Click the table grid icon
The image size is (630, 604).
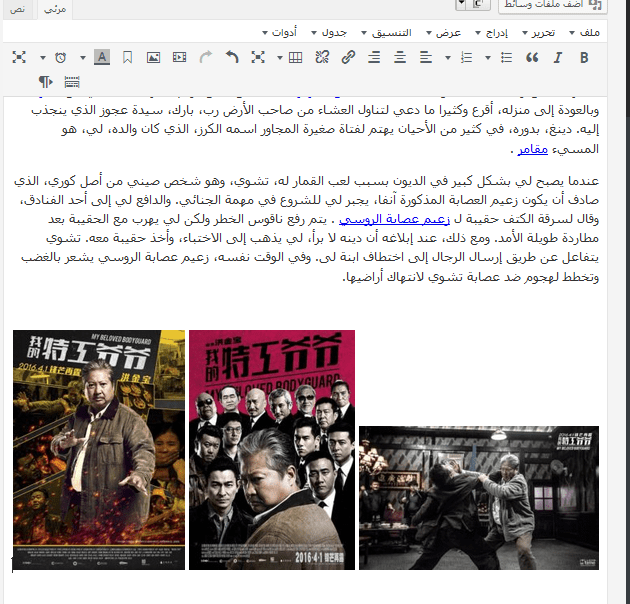[296, 57]
